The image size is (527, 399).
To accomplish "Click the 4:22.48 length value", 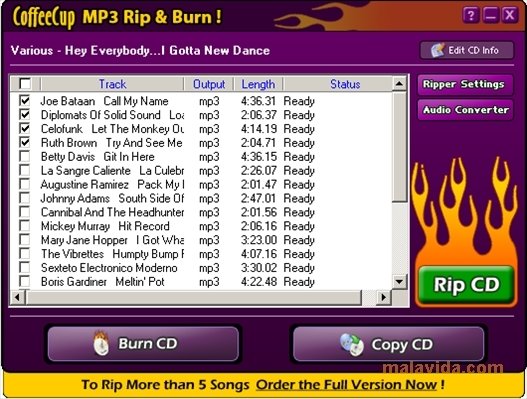I will pyautogui.click(x=258, y=282).
